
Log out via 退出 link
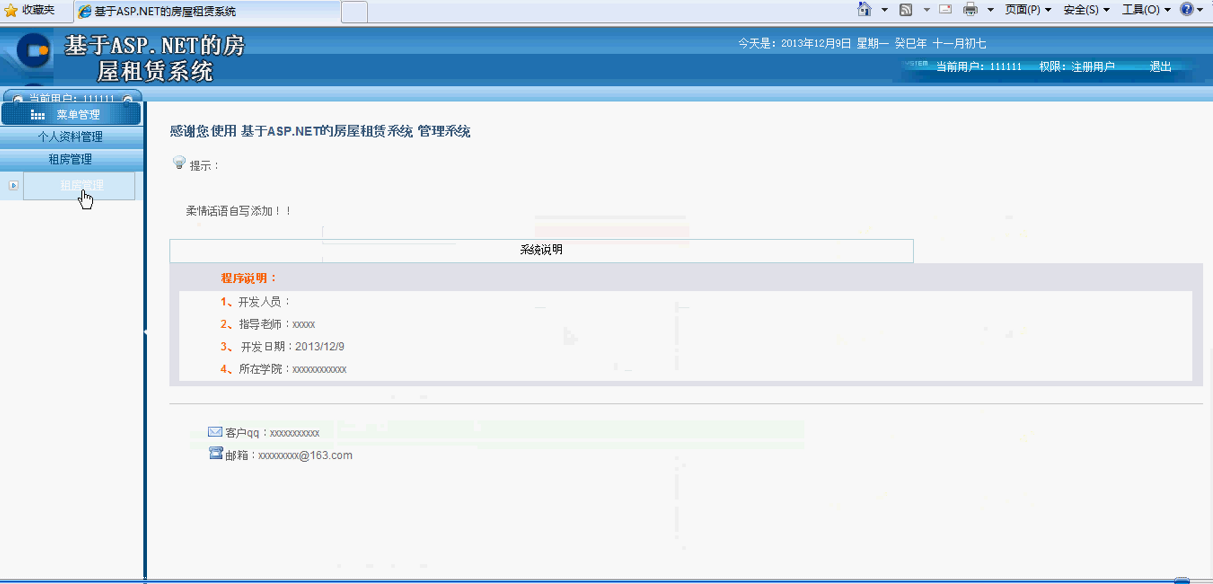1160,67
